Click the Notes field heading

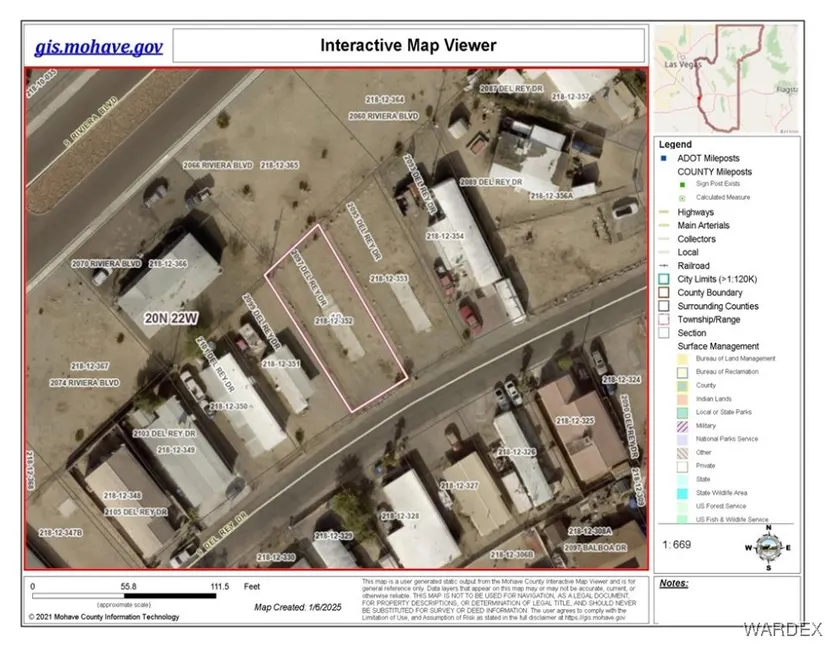tap(675, 582)
